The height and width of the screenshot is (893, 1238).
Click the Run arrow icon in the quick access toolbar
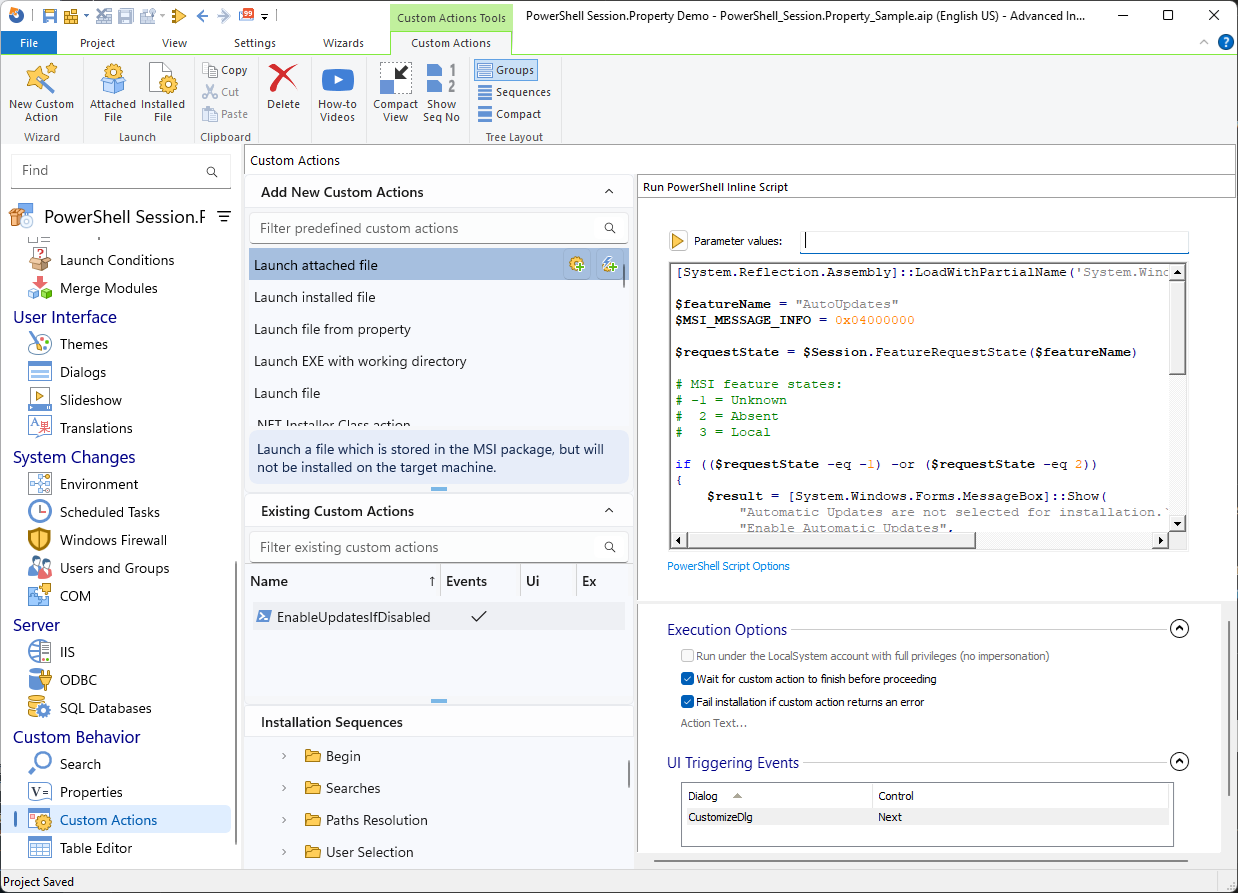click(179, 15)
